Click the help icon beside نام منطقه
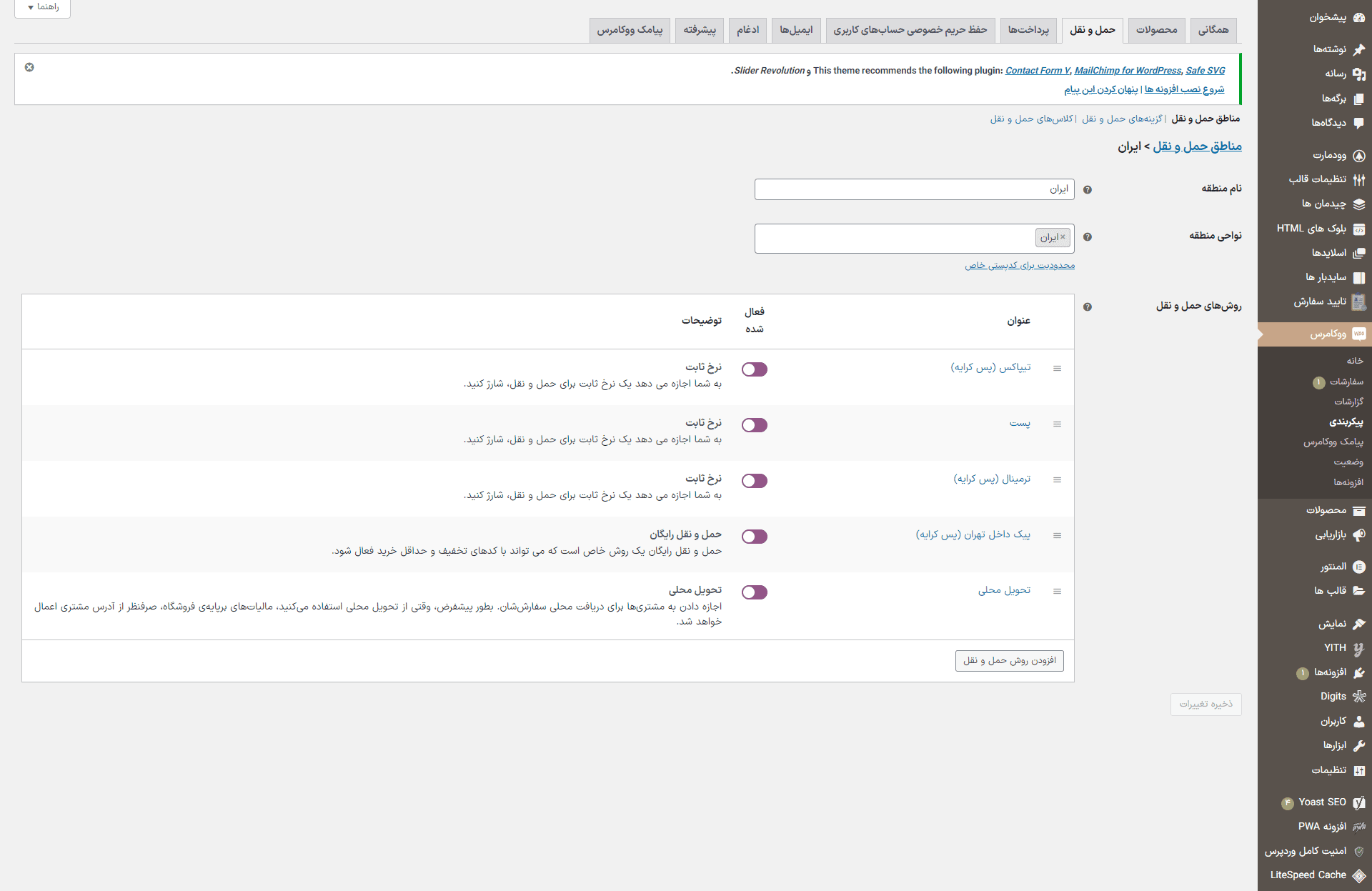1372x891 pixels. pos(1088,190)
